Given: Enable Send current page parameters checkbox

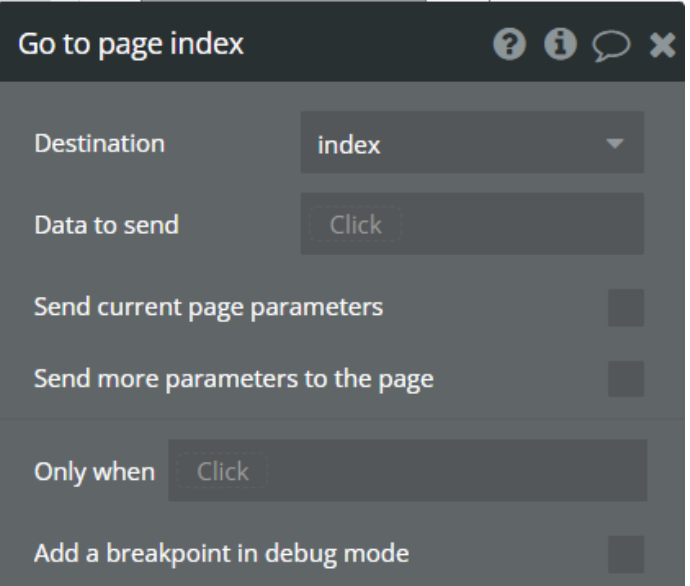Looking at the screenshot, I should pyautogui.click(x=626, y=308).
